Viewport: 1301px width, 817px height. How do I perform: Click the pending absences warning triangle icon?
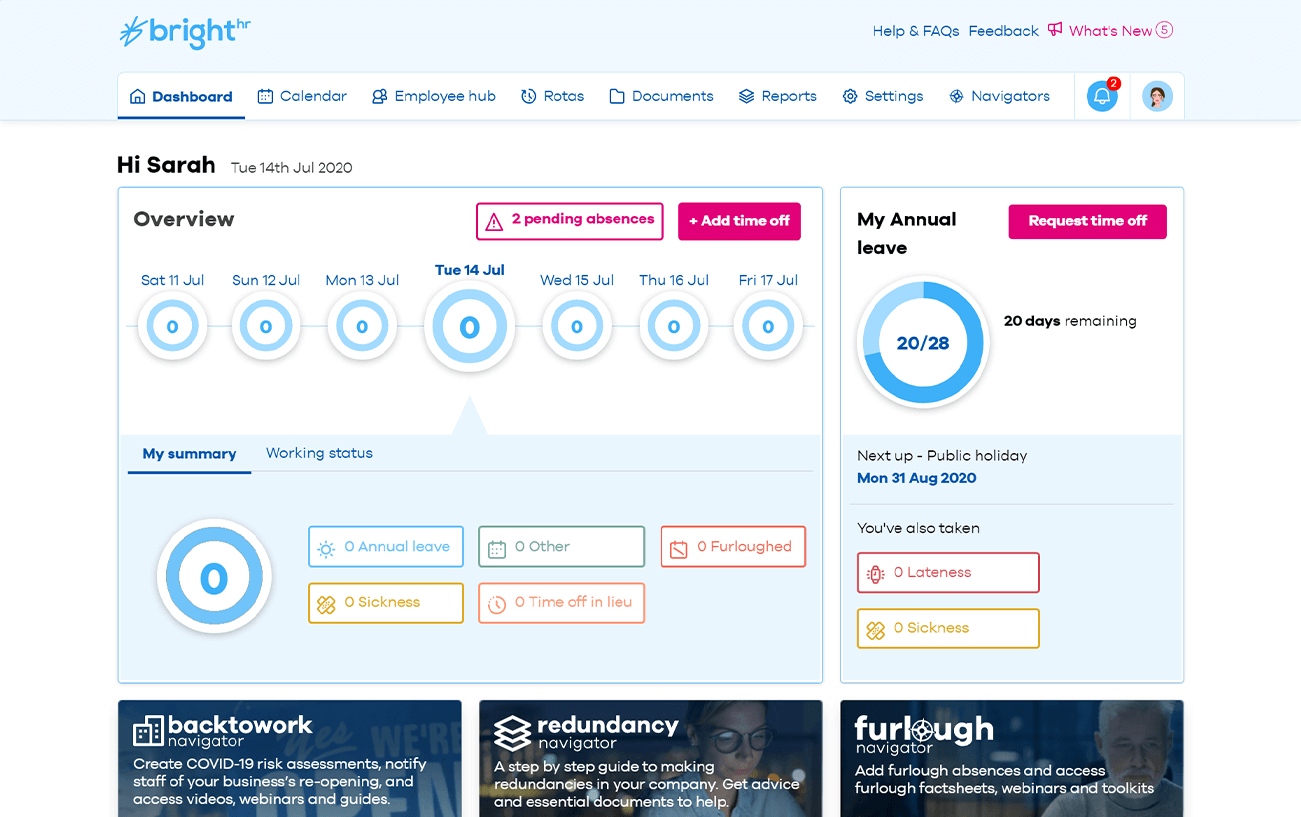point(494,222)
